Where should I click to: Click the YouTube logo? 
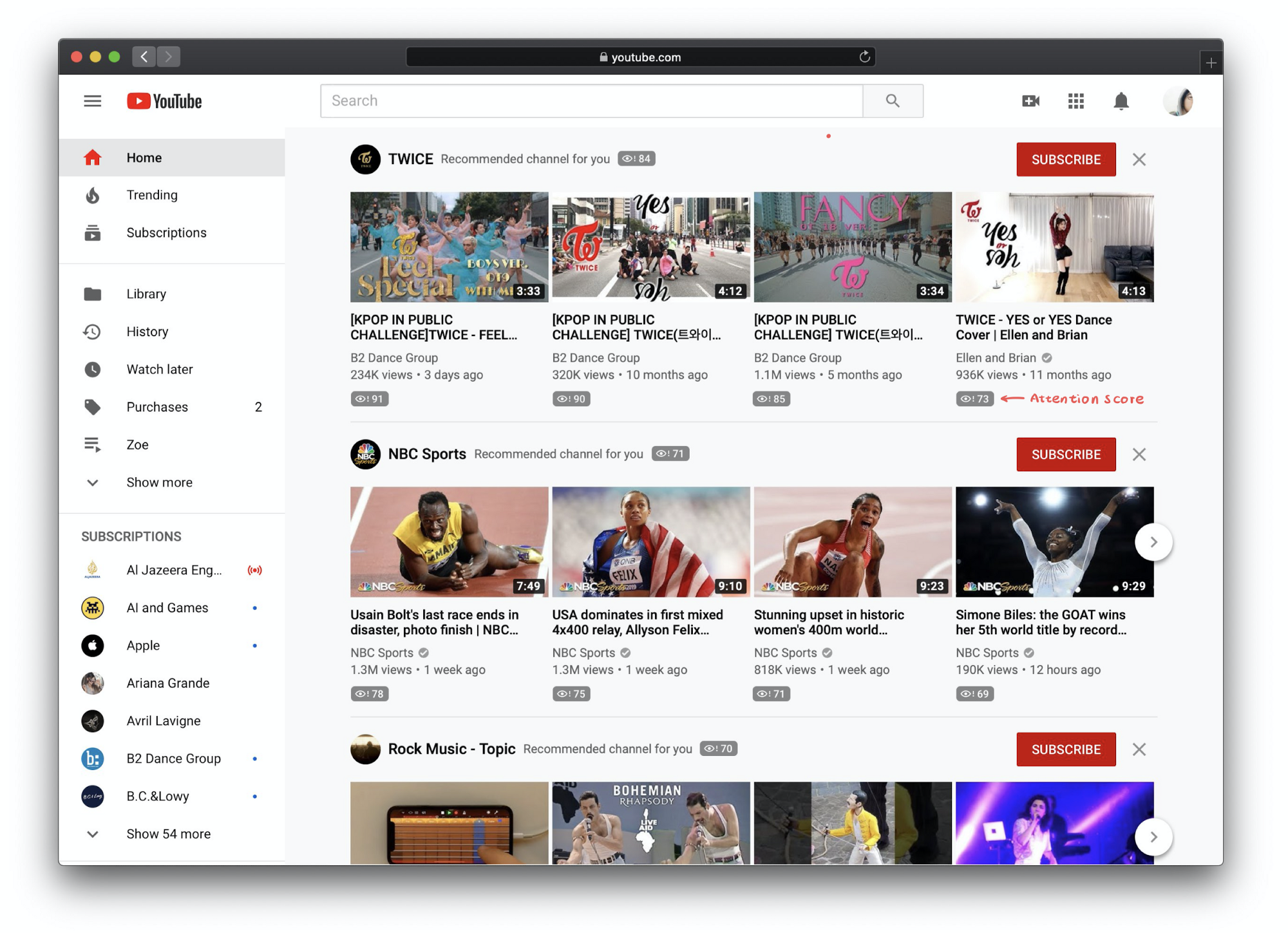pyautogui.click(x=164, y=101)
